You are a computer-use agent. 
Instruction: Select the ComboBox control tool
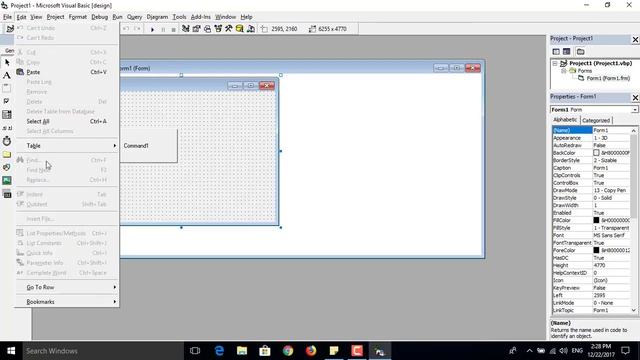tap(7, 115)
